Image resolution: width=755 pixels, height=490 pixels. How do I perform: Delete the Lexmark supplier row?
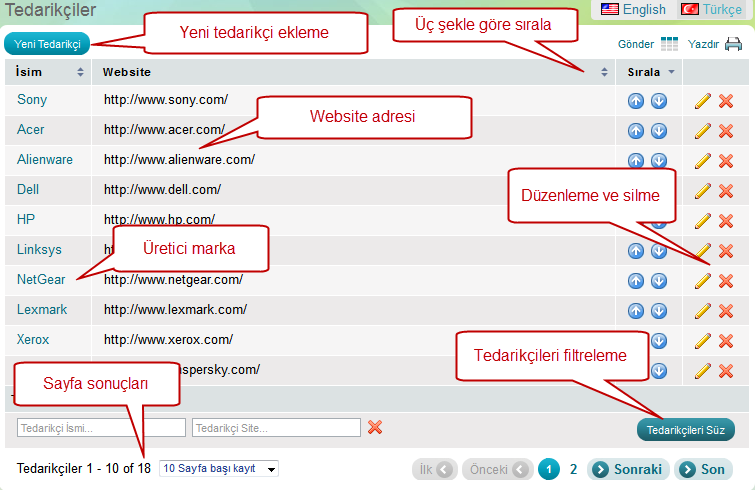[x=726, y=311]
